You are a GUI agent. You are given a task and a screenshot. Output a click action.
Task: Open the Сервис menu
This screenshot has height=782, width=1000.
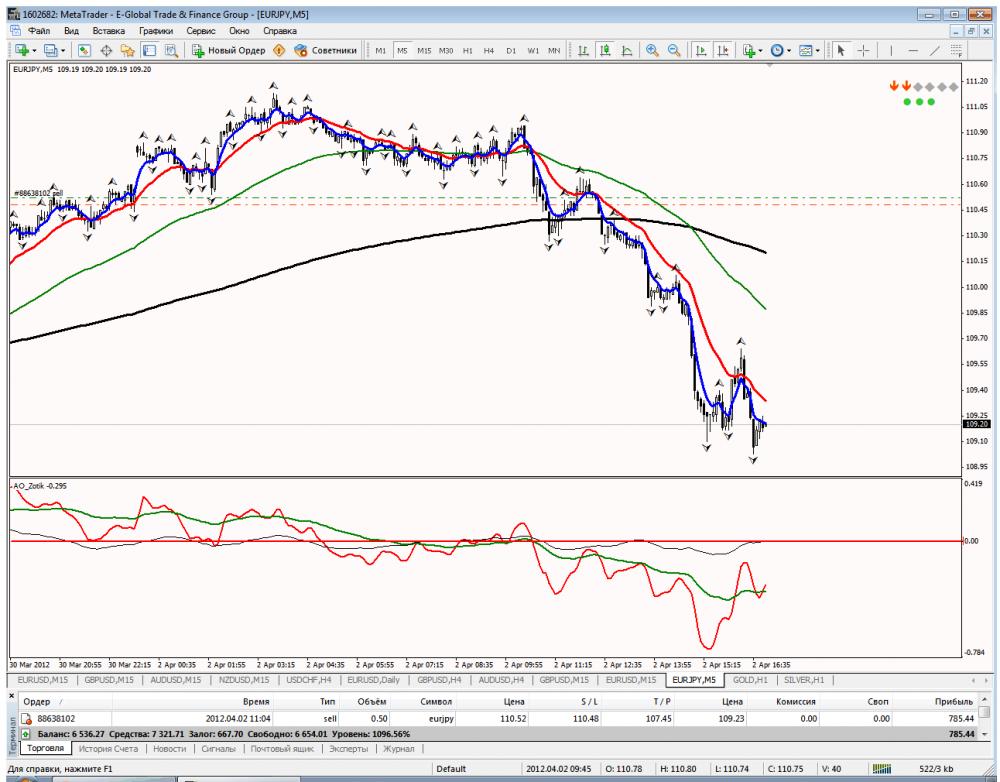201,31
